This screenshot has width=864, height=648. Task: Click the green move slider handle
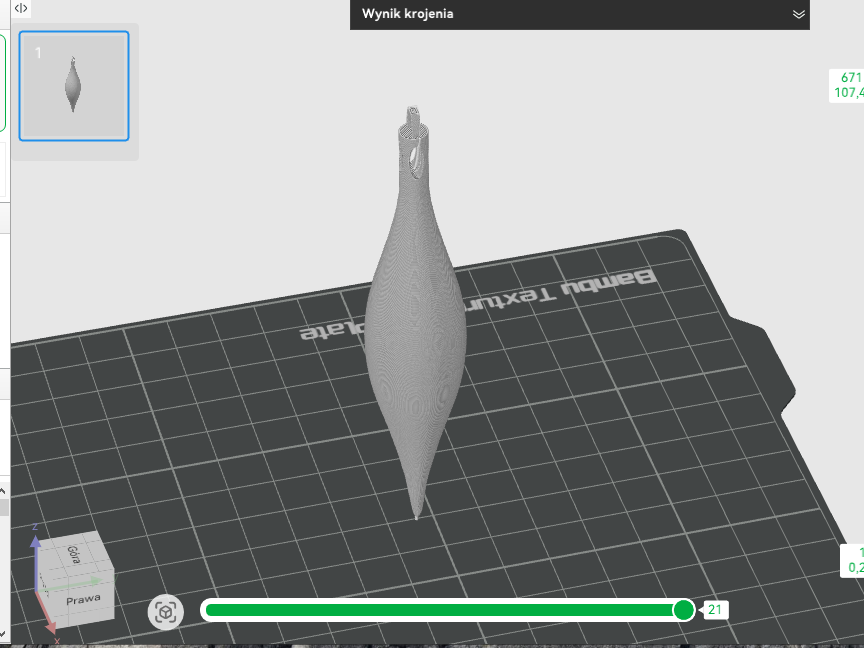tap(684, 610)
